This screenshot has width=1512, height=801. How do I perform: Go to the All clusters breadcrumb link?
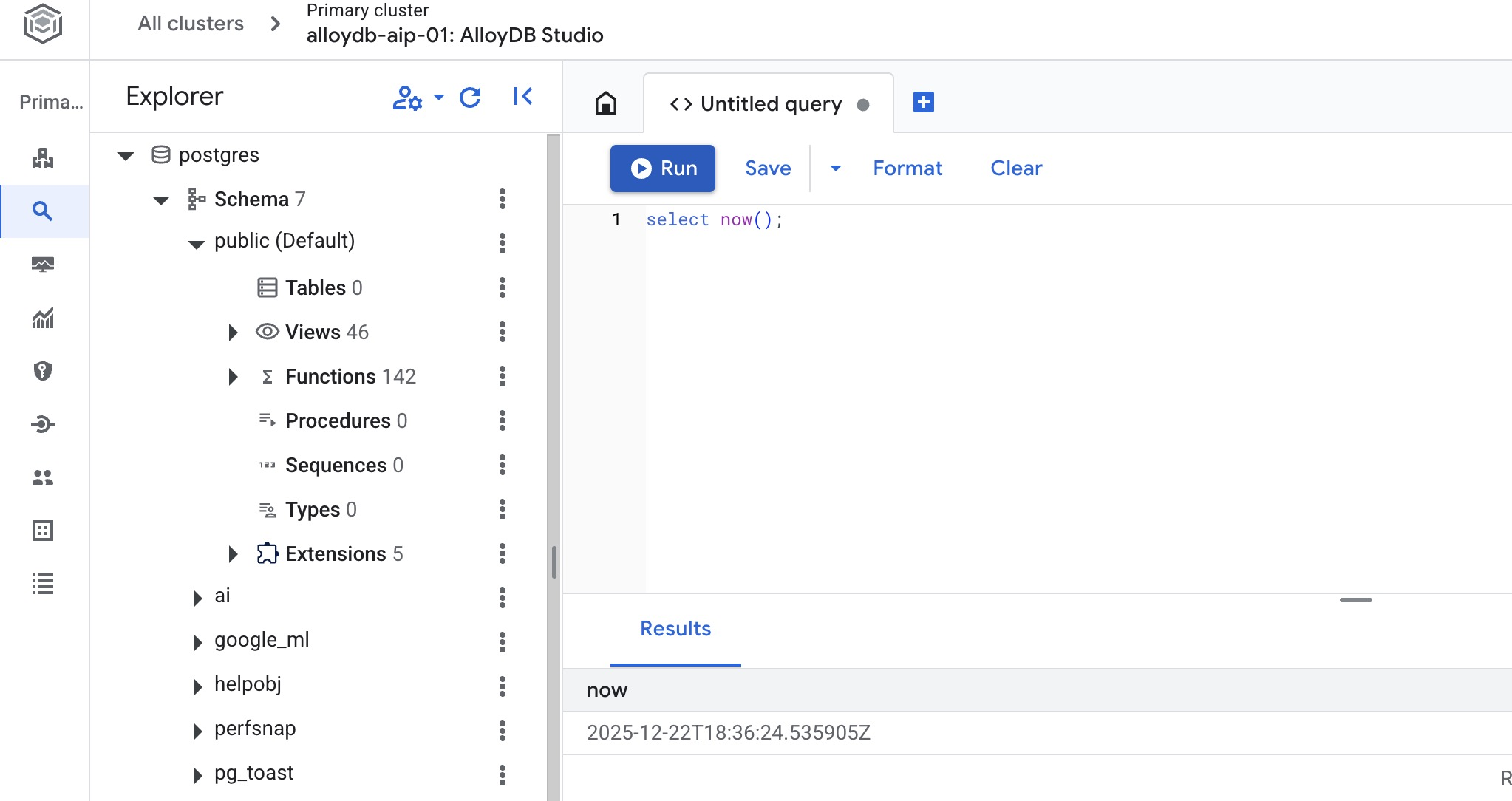[x=190, y=24]
